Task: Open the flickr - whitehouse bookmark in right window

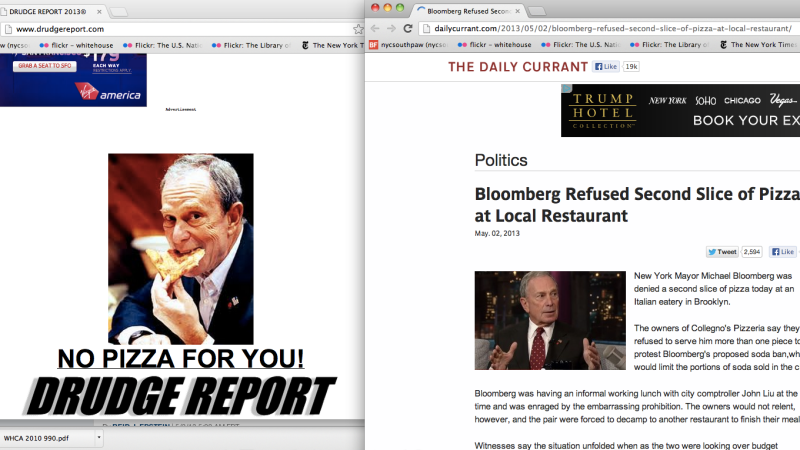Action: 494,45
